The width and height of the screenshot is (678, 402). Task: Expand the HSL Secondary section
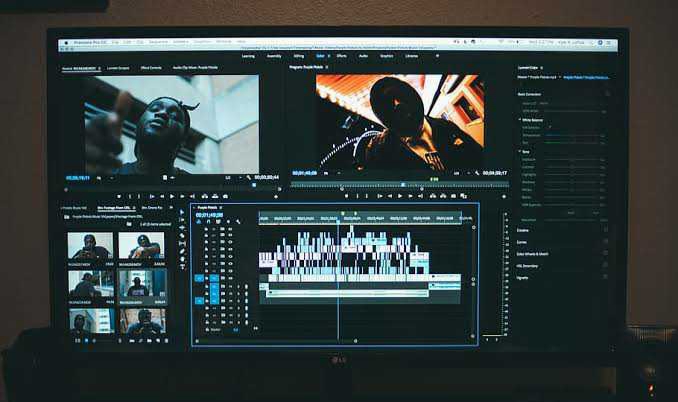(527, 266)
